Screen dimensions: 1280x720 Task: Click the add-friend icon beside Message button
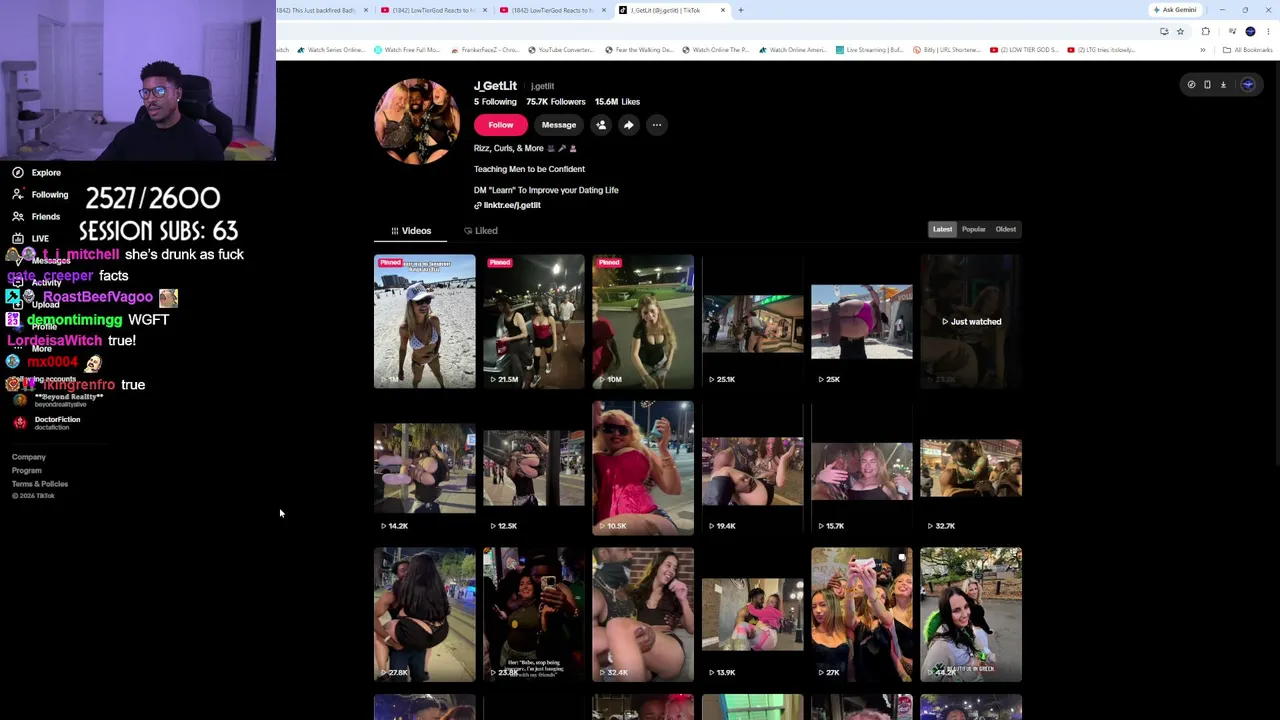pyautogui.click(x=601, y=125)
